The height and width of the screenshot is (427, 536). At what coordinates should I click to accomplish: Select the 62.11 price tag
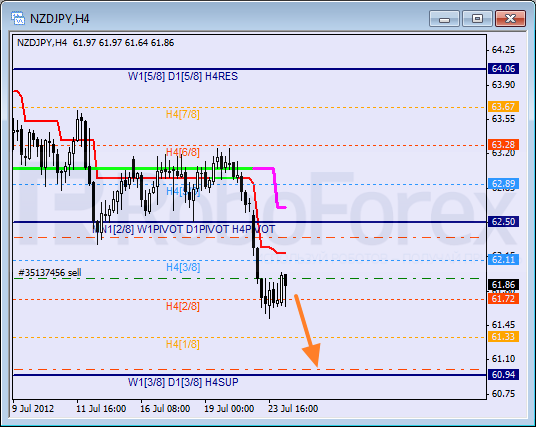[x=503, y=259]
